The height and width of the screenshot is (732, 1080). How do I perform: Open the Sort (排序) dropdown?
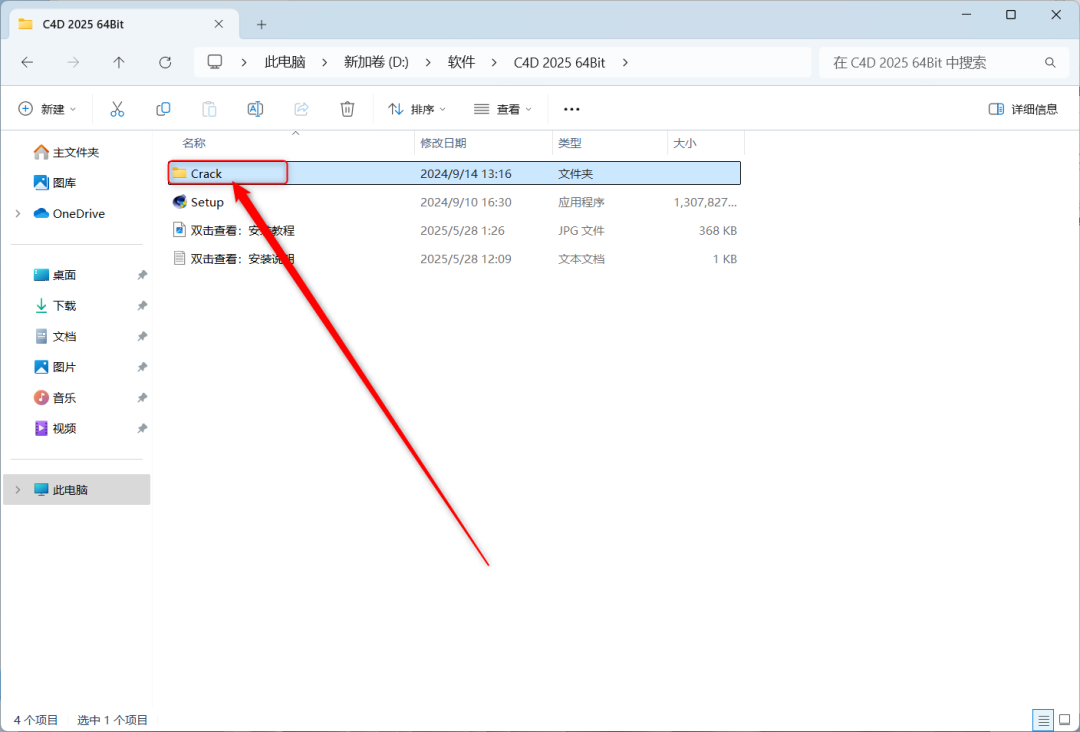point(417,109)
